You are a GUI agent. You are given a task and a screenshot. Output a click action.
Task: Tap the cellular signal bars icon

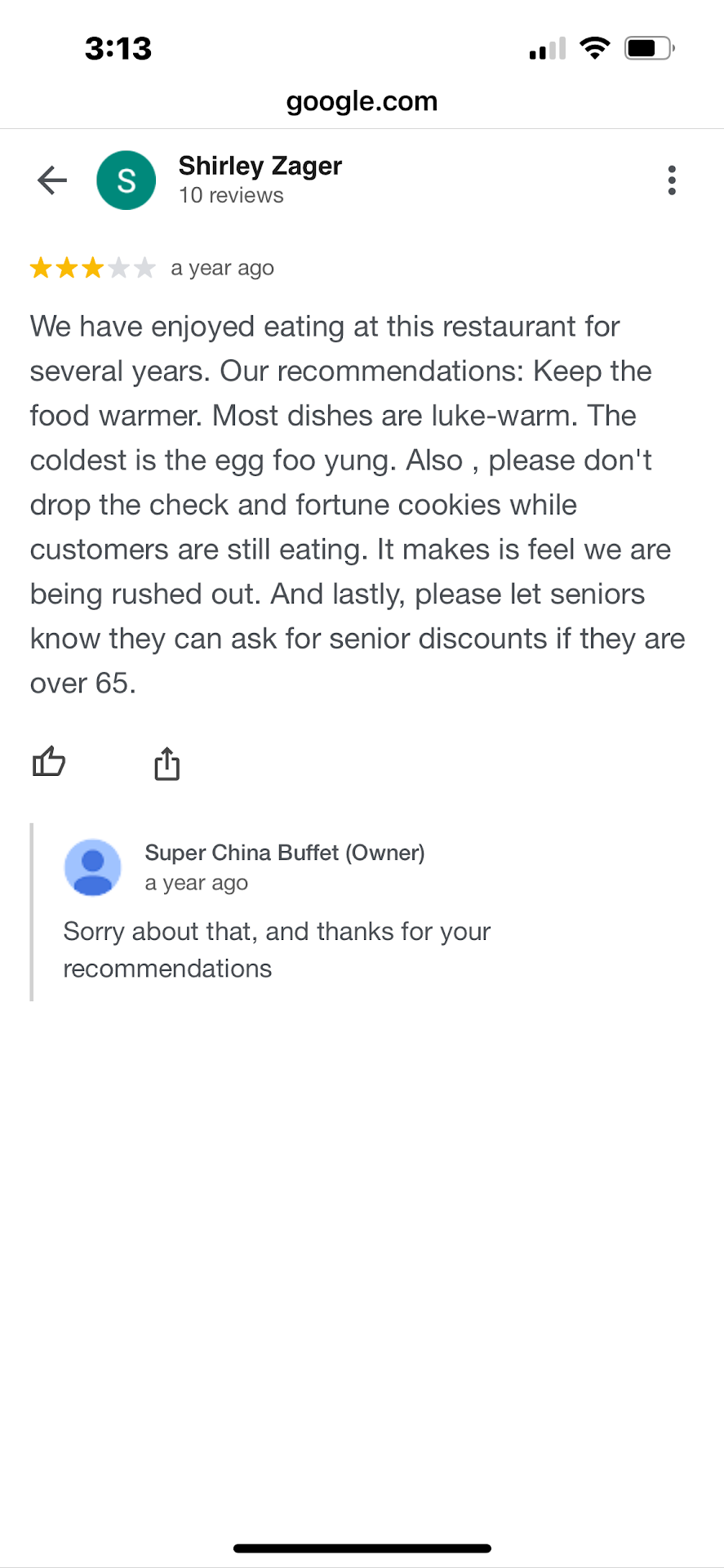point(547,49)
